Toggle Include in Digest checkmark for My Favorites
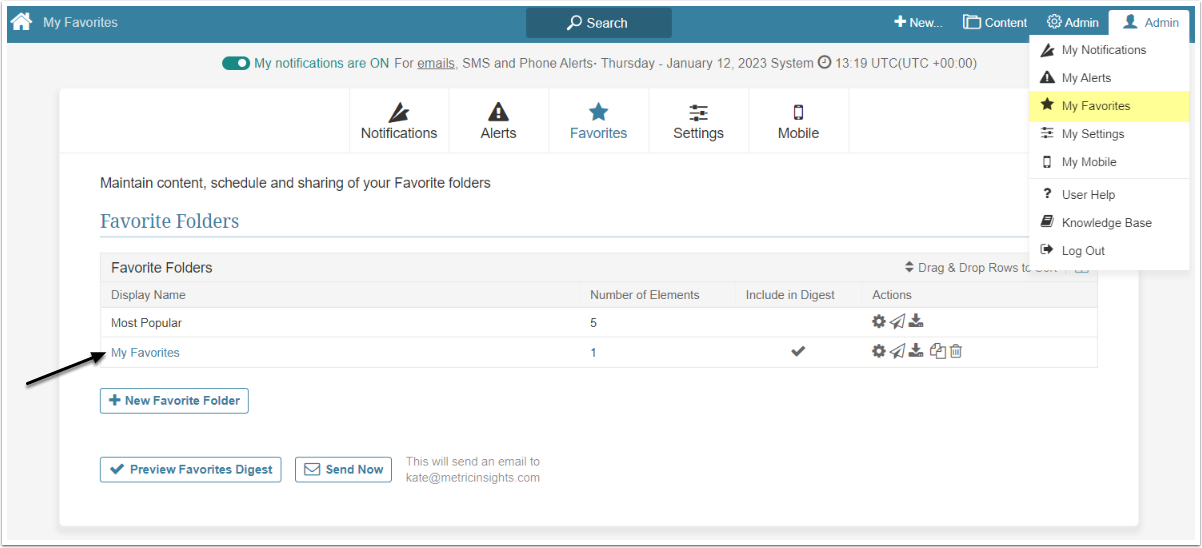Image resolution: width=1202 pixels, height=548 pixels. pyautogui.click(x=798, y=352)
